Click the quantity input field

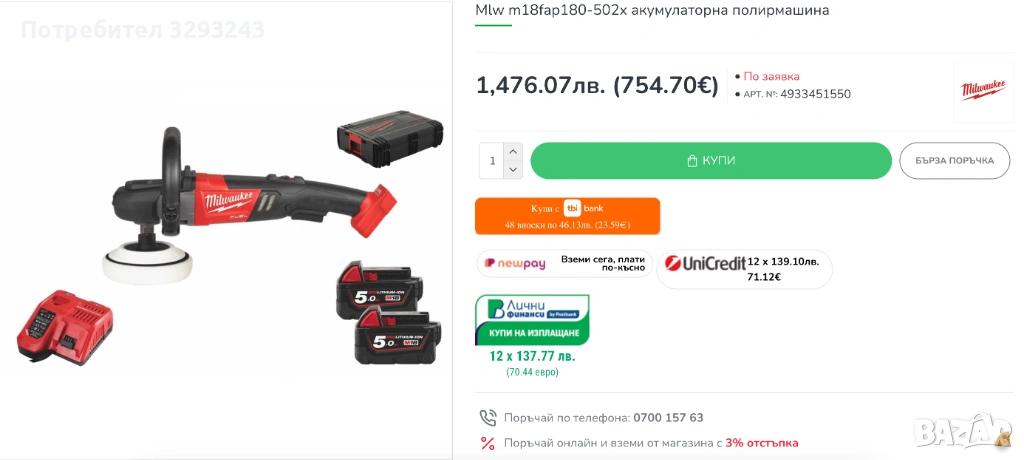coord(492,161)
